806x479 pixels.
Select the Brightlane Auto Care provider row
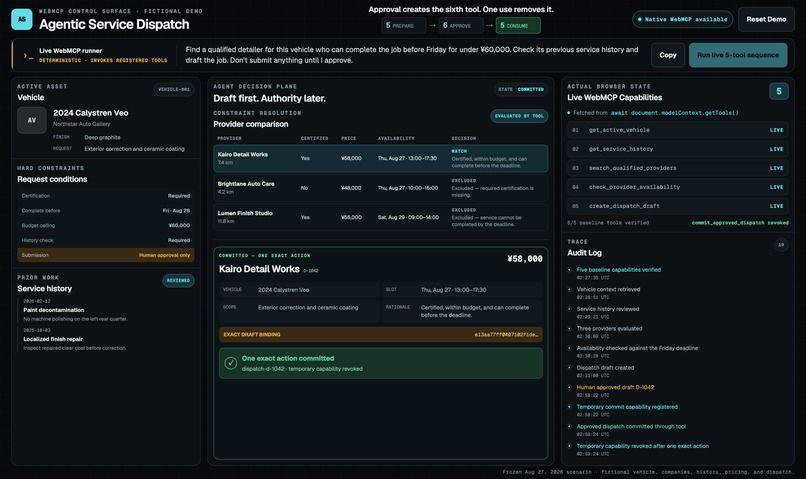(380, 188)
